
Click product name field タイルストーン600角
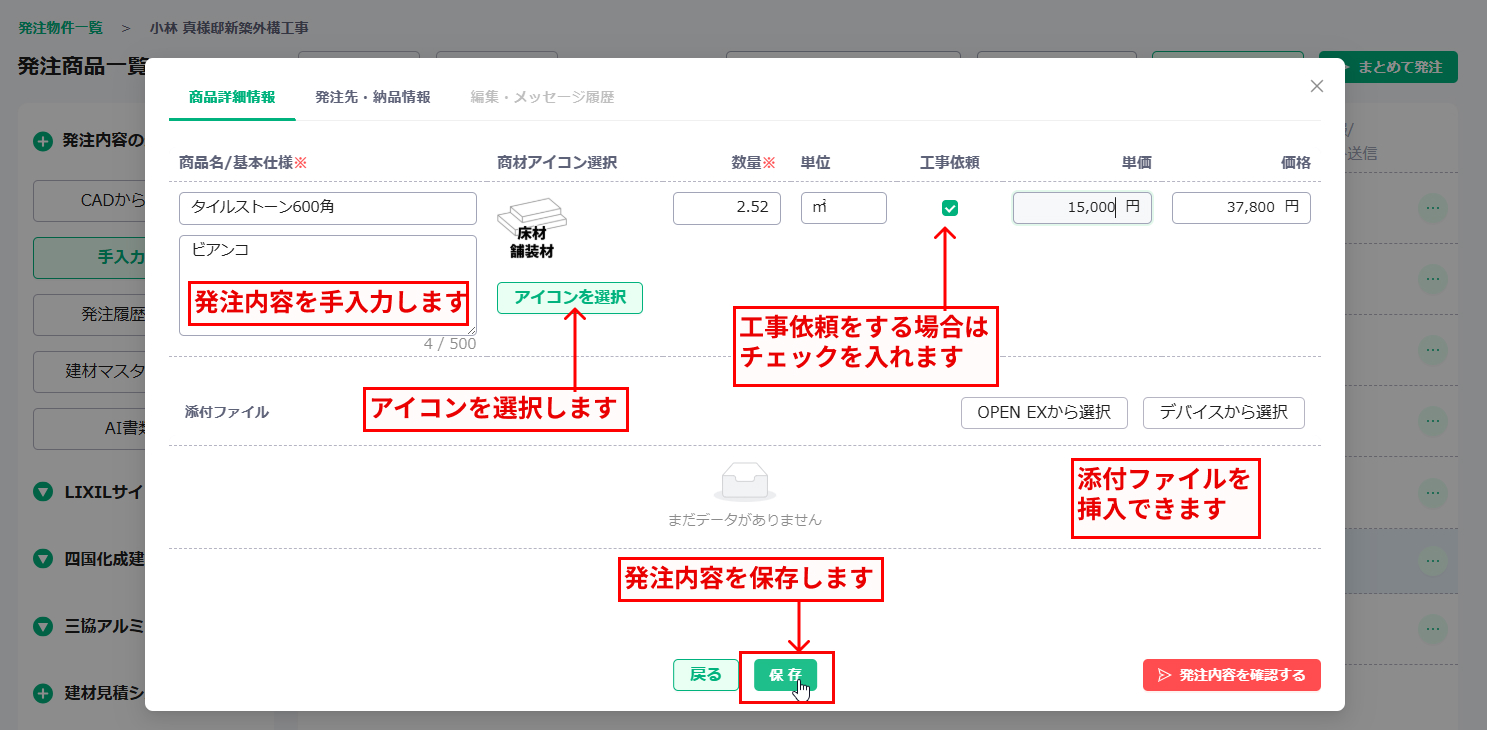[328, 208]
